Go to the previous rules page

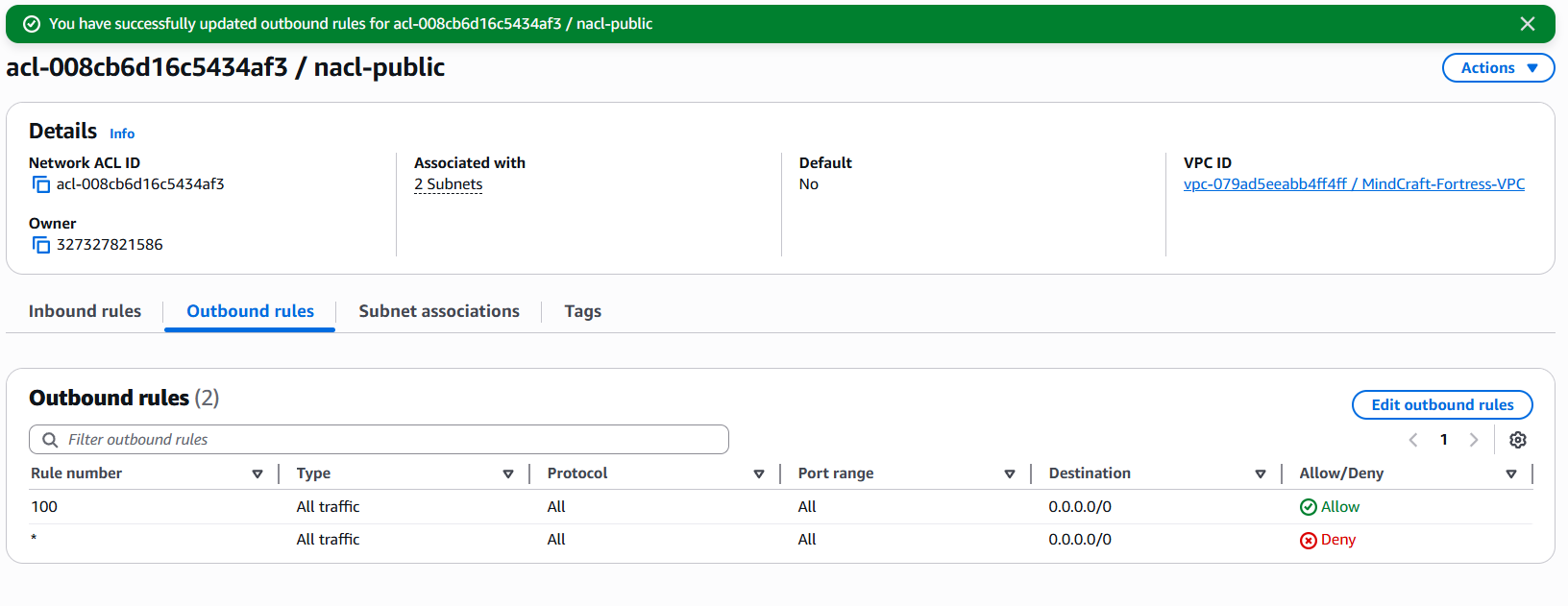tap(1413, 440)
